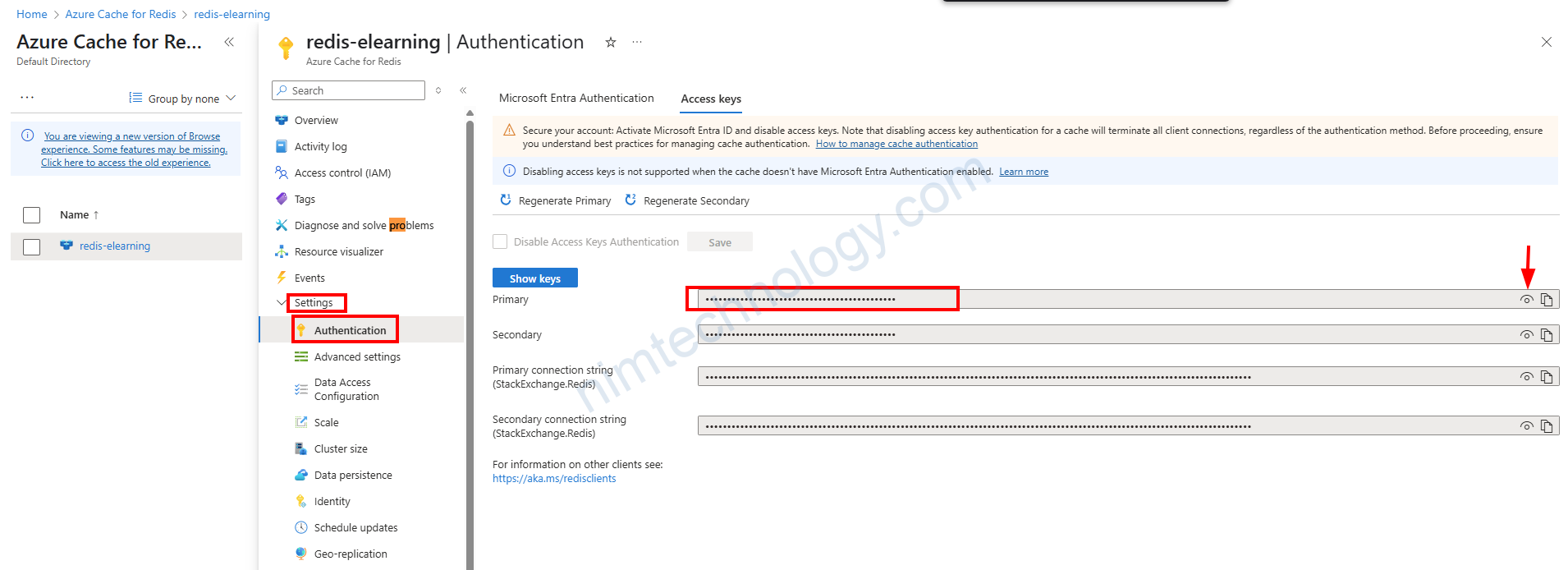The image size is (1568, 570).
Task: Click in the resource menu Search box
Action: coord(353,90)
